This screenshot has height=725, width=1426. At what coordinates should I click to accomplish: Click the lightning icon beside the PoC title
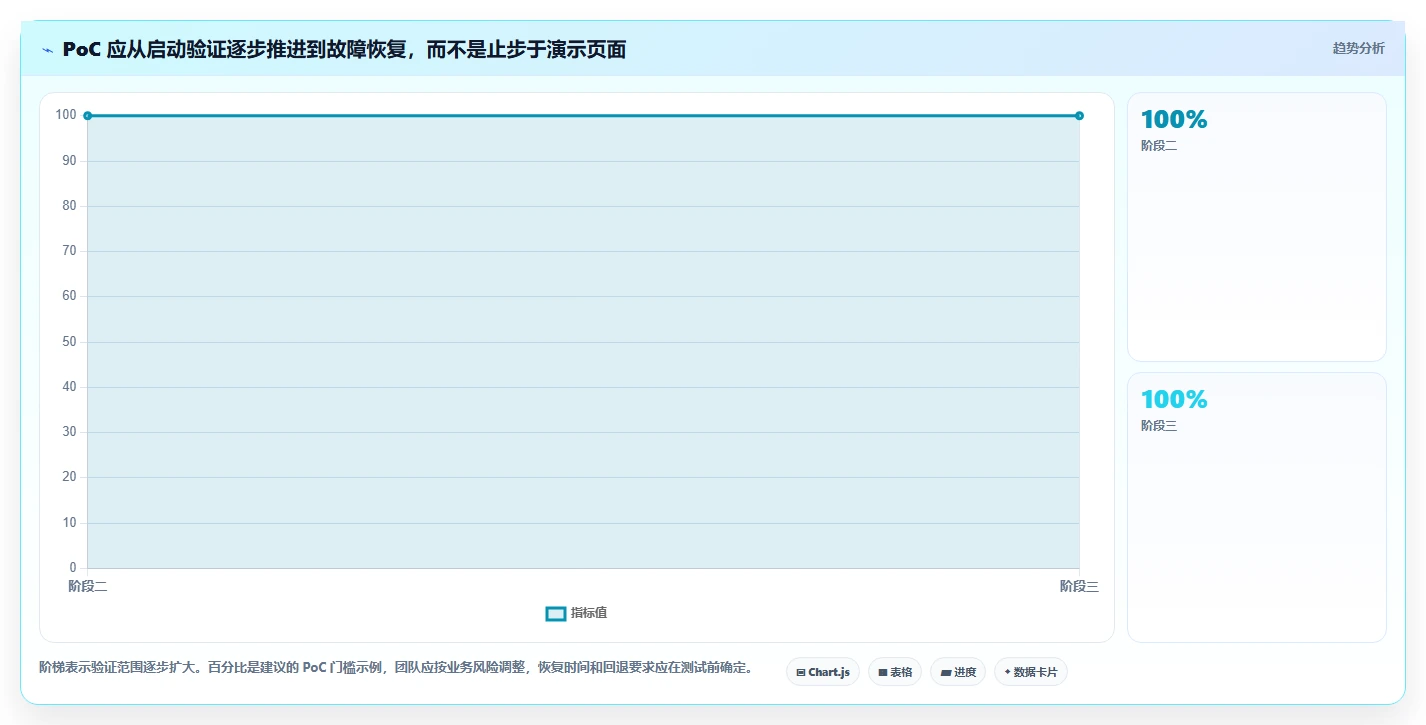coord(47,50)
